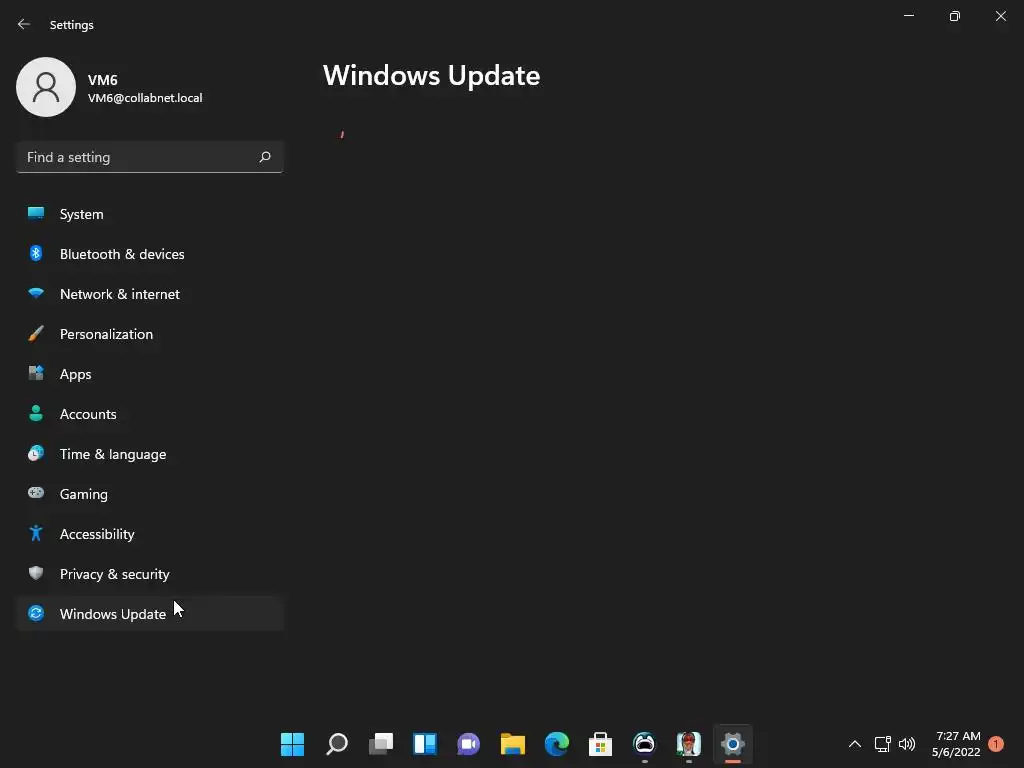1024x768 pixels.
Task: Select Windows Update in sidebar
Action: [x=150, y=614]
